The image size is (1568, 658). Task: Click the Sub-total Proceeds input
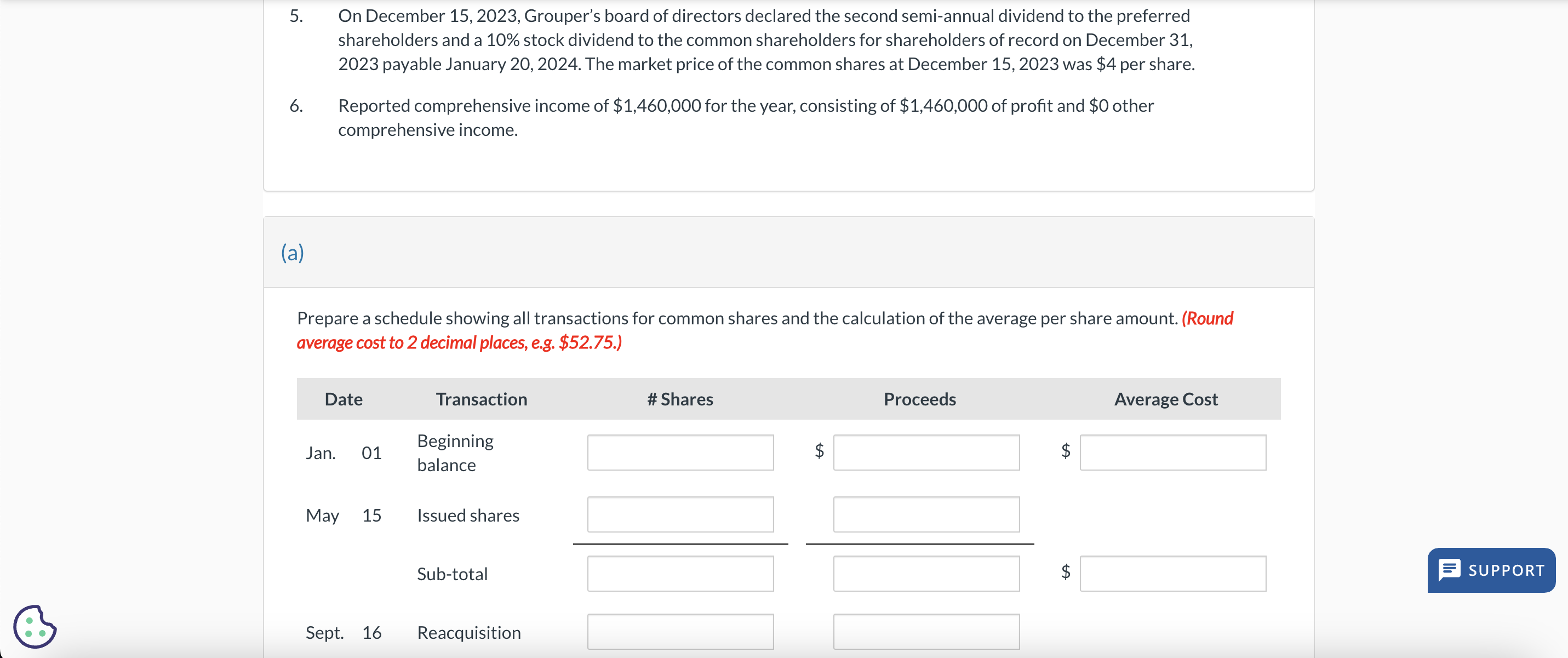[x=926, y=573]
